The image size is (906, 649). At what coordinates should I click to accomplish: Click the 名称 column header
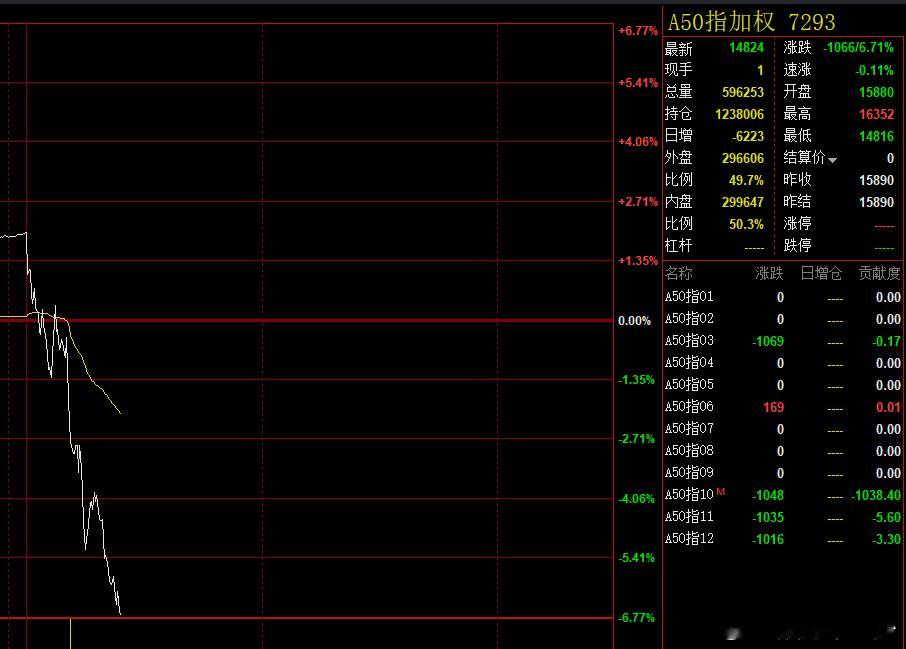pyautogui.click(x=678, y=273)
